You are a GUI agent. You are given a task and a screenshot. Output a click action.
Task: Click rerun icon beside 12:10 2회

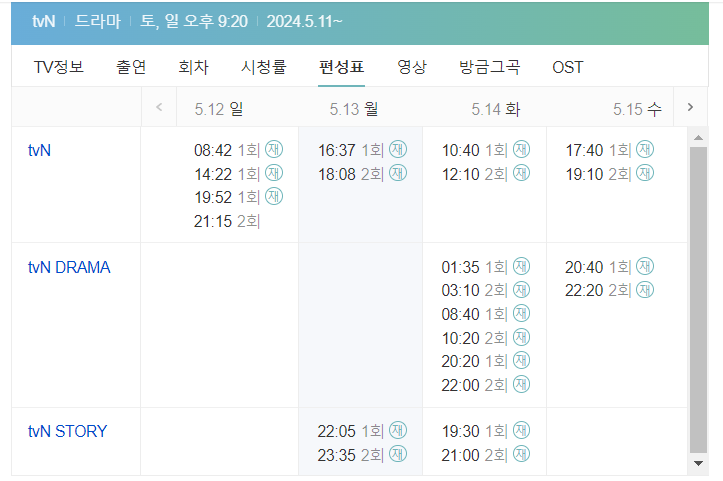coord(522,173)
